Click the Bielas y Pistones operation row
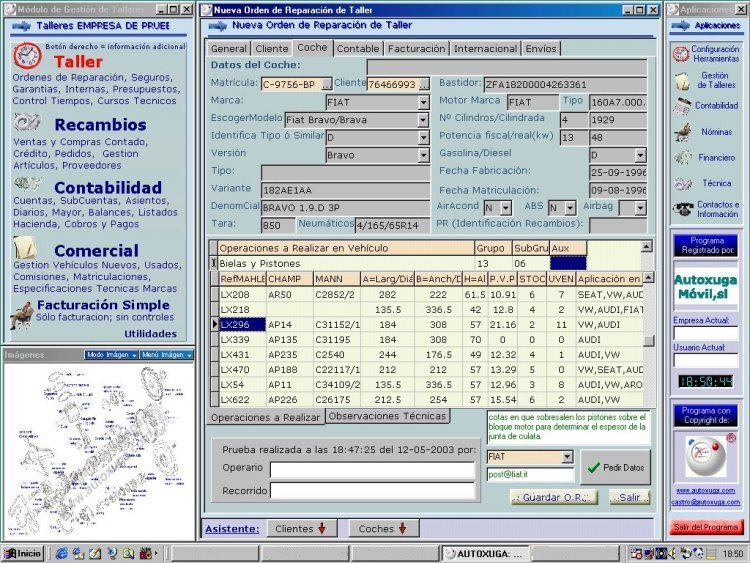 click(399, 264)
